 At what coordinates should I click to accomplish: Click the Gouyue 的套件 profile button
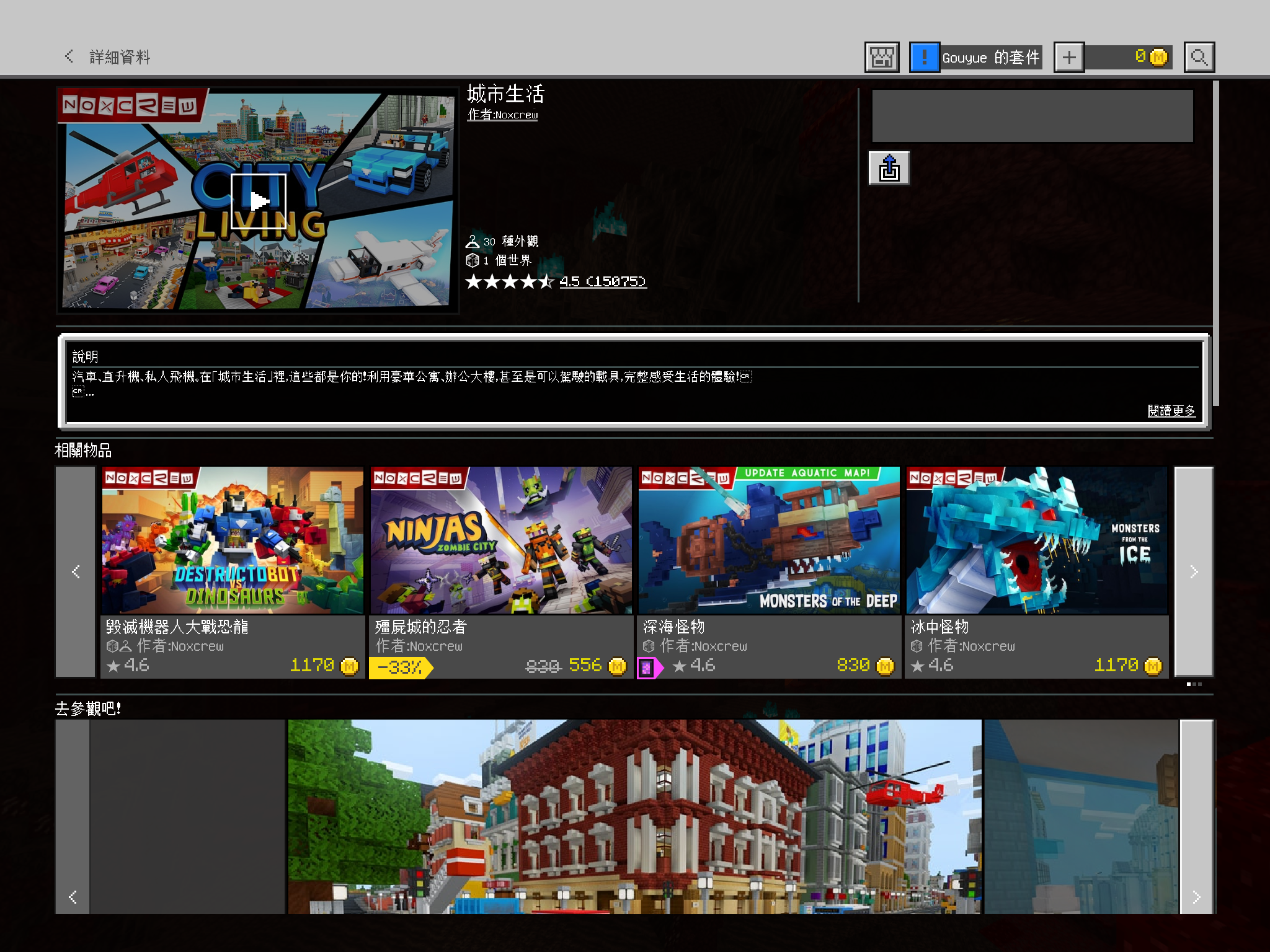990,58
